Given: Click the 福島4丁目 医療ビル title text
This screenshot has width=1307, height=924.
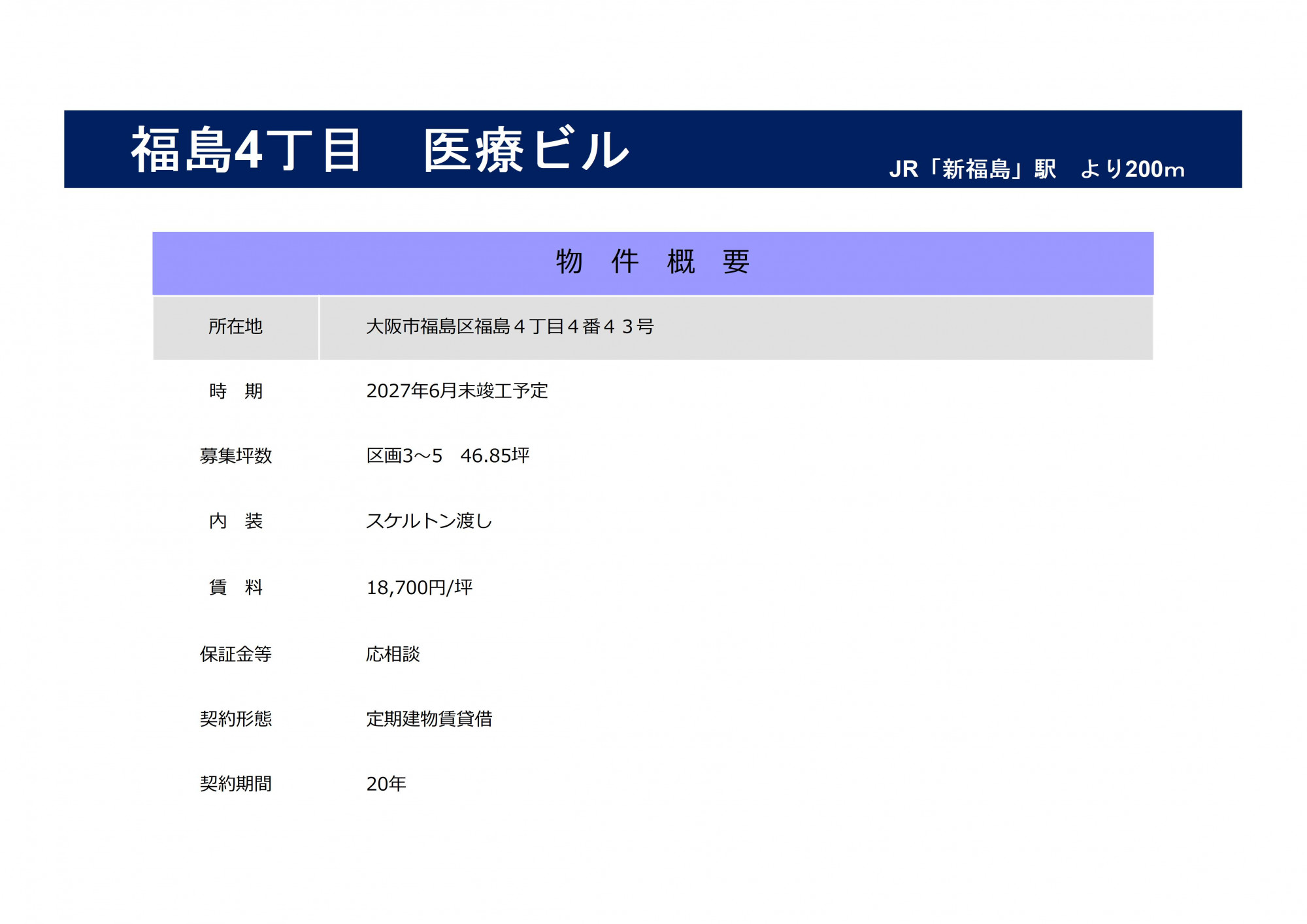Looking at the screenshot, I should point(379,150).
